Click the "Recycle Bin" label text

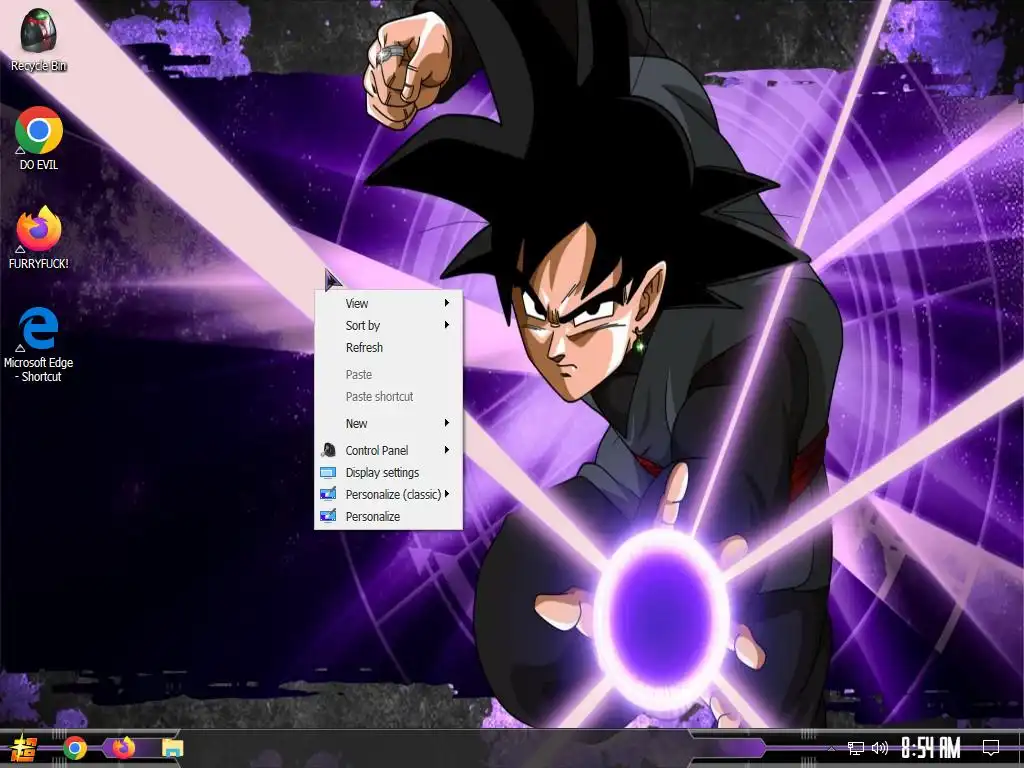(39, 65)
